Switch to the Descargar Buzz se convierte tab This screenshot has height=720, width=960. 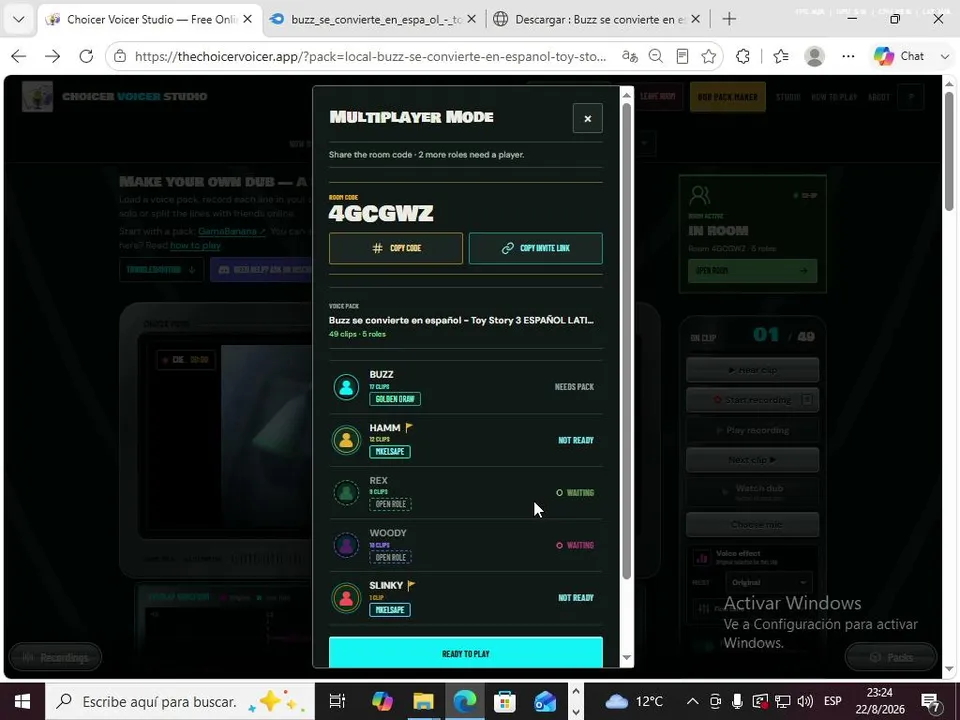tap(600, 20)
